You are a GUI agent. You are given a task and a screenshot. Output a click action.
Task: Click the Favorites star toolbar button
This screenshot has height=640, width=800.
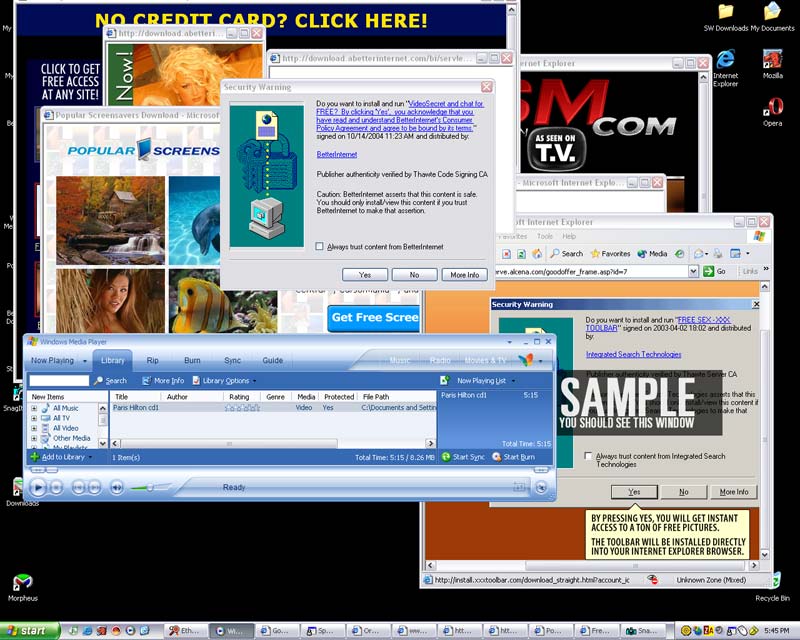pyautogui.click(x=610, y=253)
